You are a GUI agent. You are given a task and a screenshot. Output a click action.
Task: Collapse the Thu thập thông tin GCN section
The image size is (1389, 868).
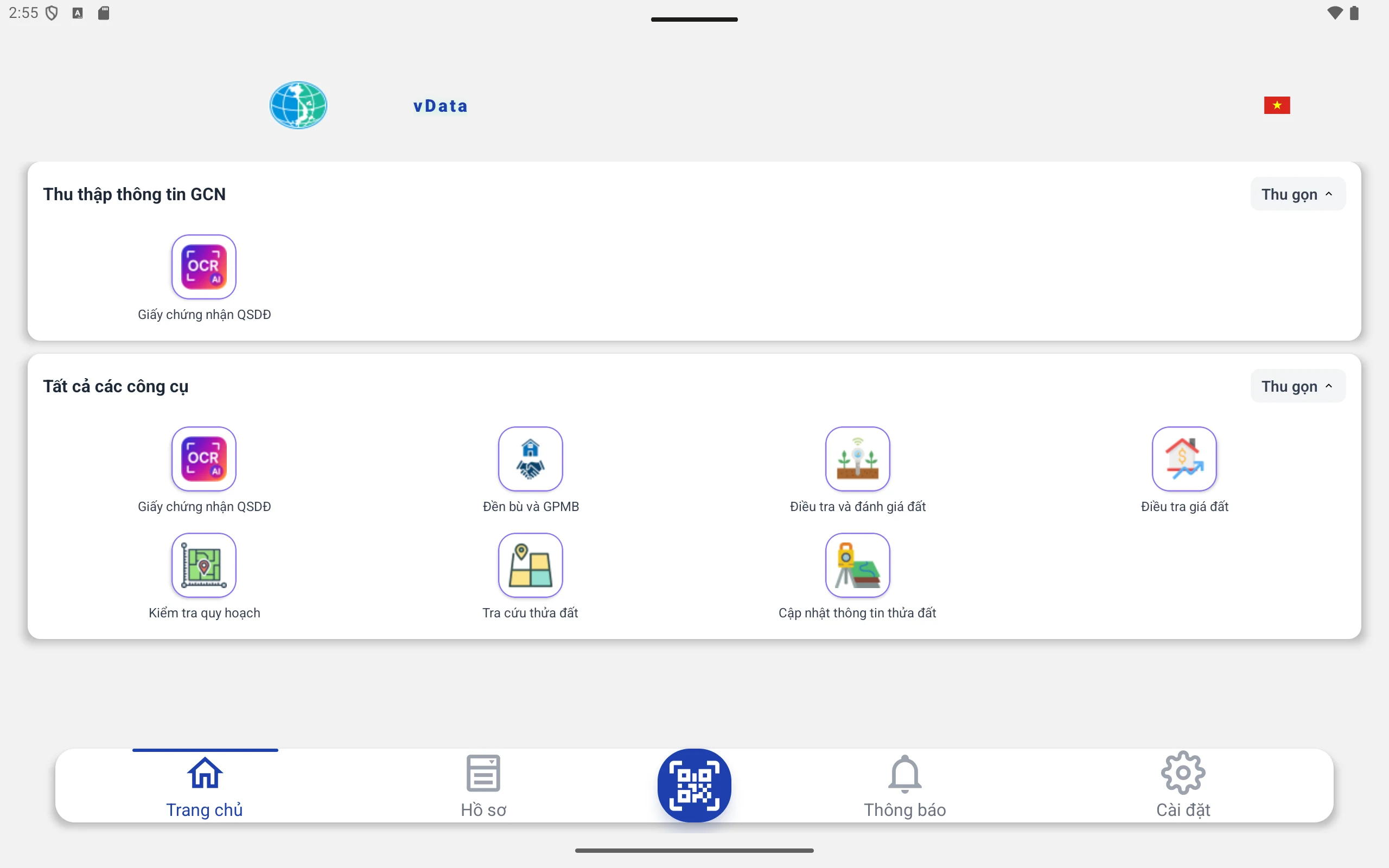click(x=1298, y=194)
